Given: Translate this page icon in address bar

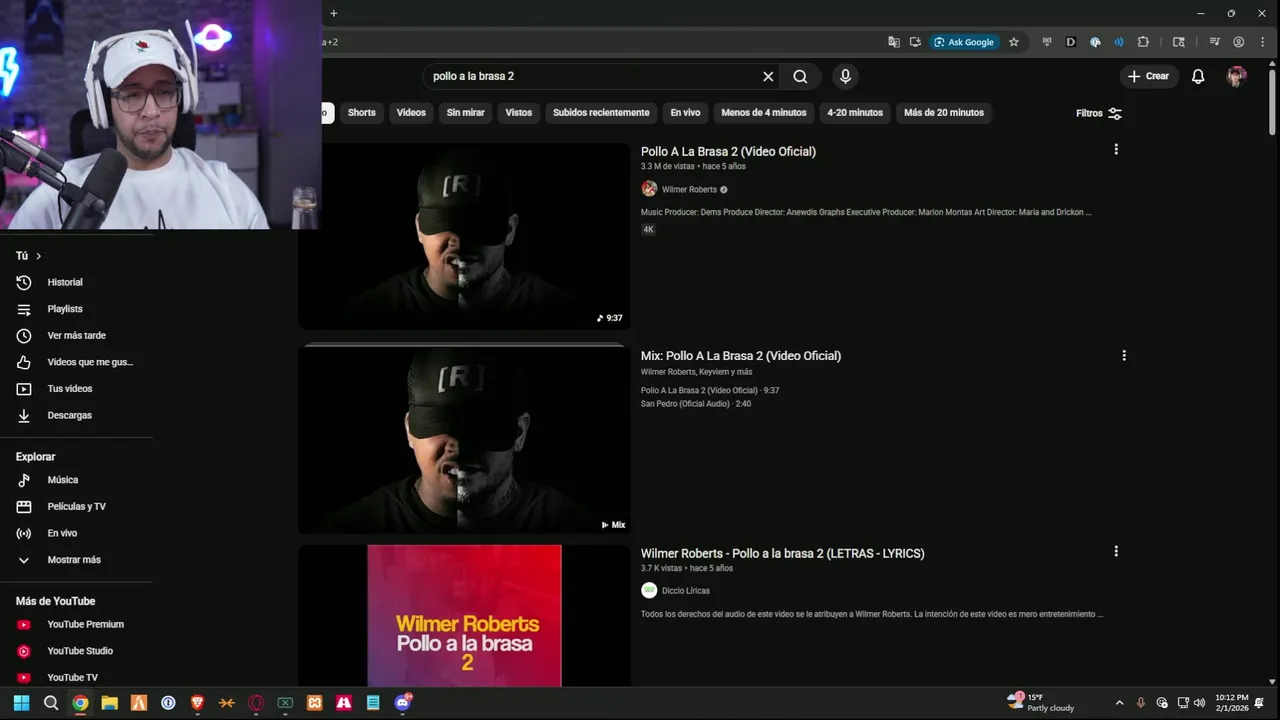Looking at the screenshot, I should 894,42.
